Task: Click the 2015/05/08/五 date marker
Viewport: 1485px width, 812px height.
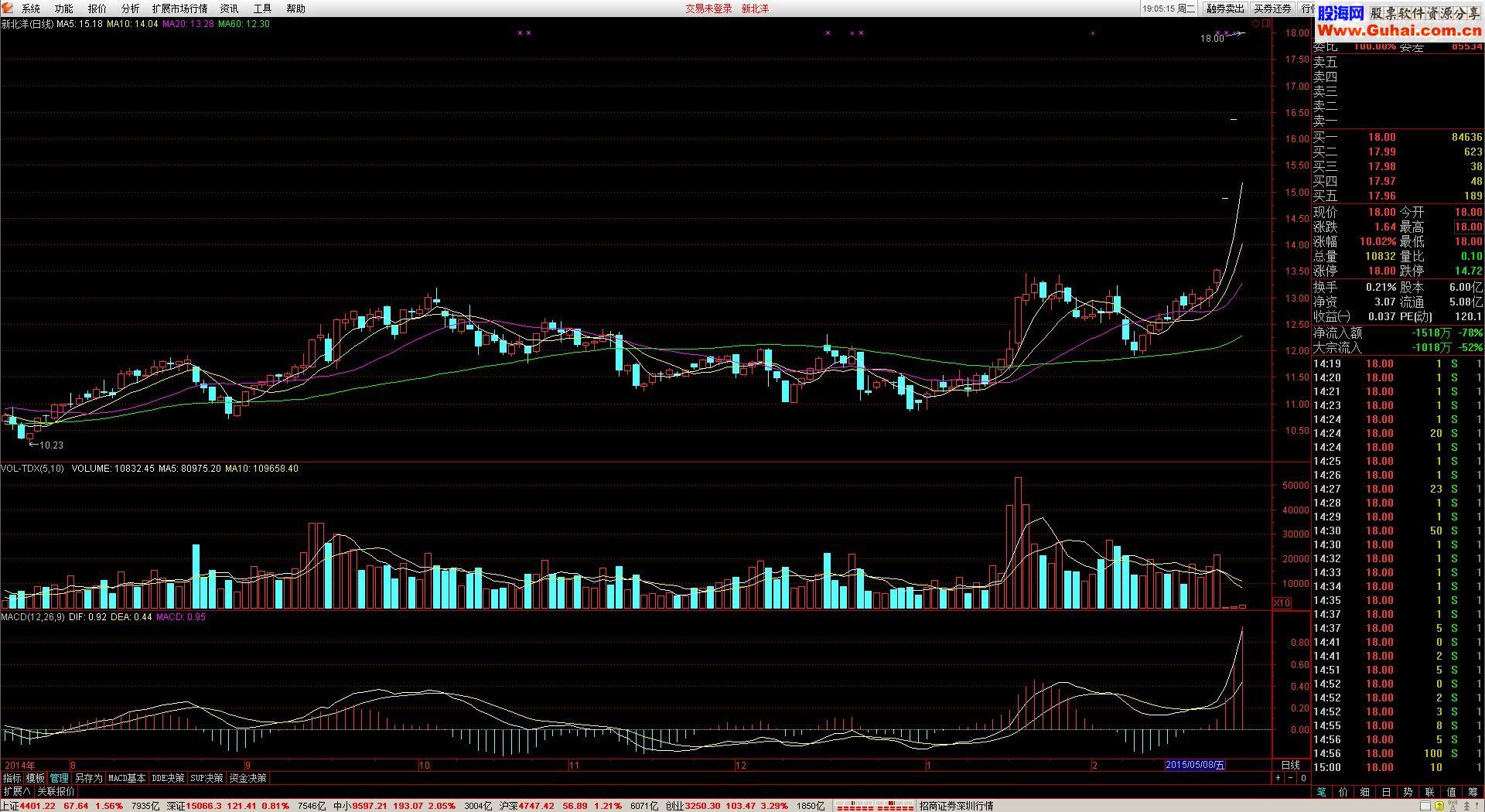Action: click(x=1196, y=765)
